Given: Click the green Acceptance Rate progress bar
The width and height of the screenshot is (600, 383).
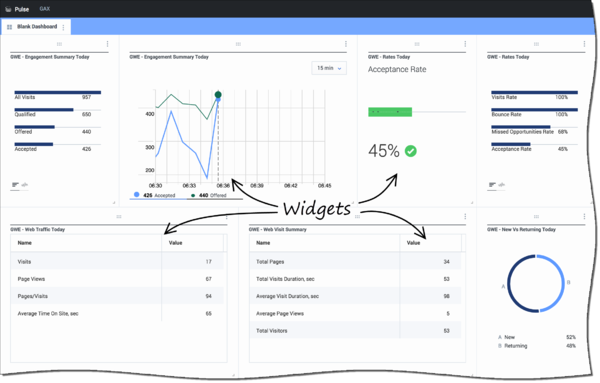Looking at the screenshot, I should 390,112.
